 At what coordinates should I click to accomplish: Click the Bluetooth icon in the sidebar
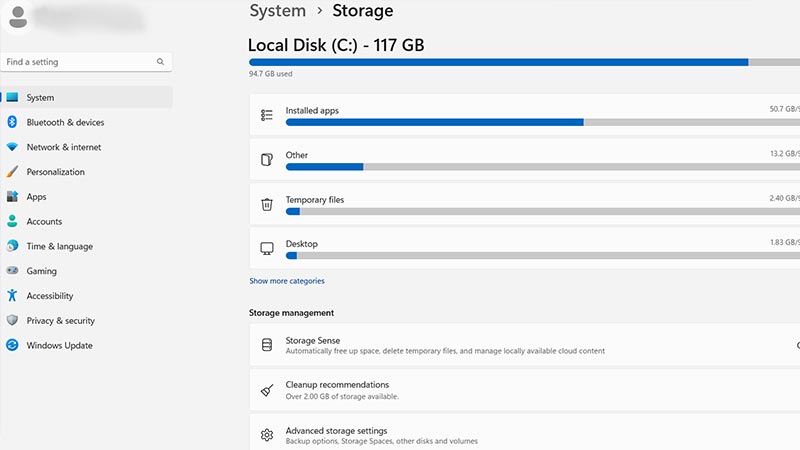coord(12,122)
